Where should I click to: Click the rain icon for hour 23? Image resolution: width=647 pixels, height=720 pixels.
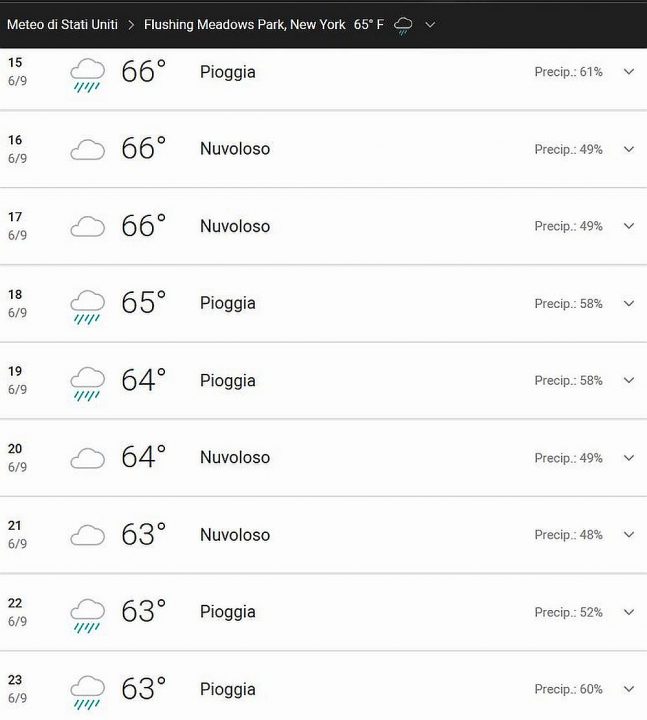click(x=87, y=692)
